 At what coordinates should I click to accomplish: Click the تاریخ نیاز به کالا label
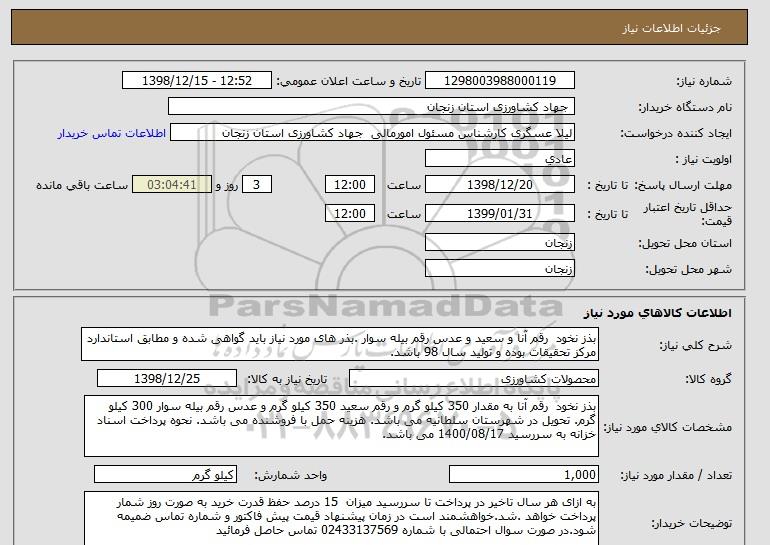point(287,379)
